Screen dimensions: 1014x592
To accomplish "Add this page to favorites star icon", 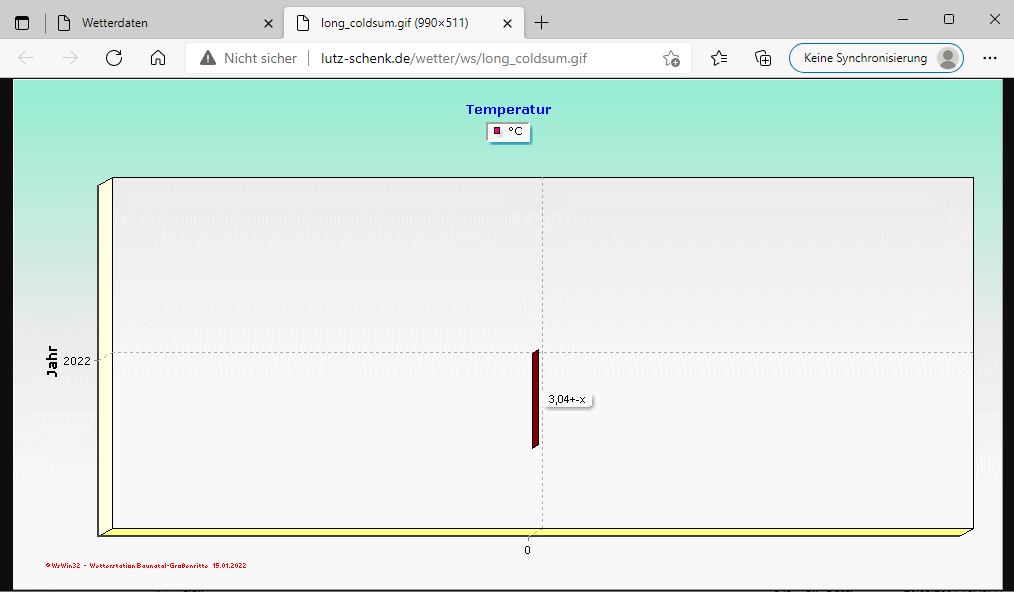I will 671,58.
